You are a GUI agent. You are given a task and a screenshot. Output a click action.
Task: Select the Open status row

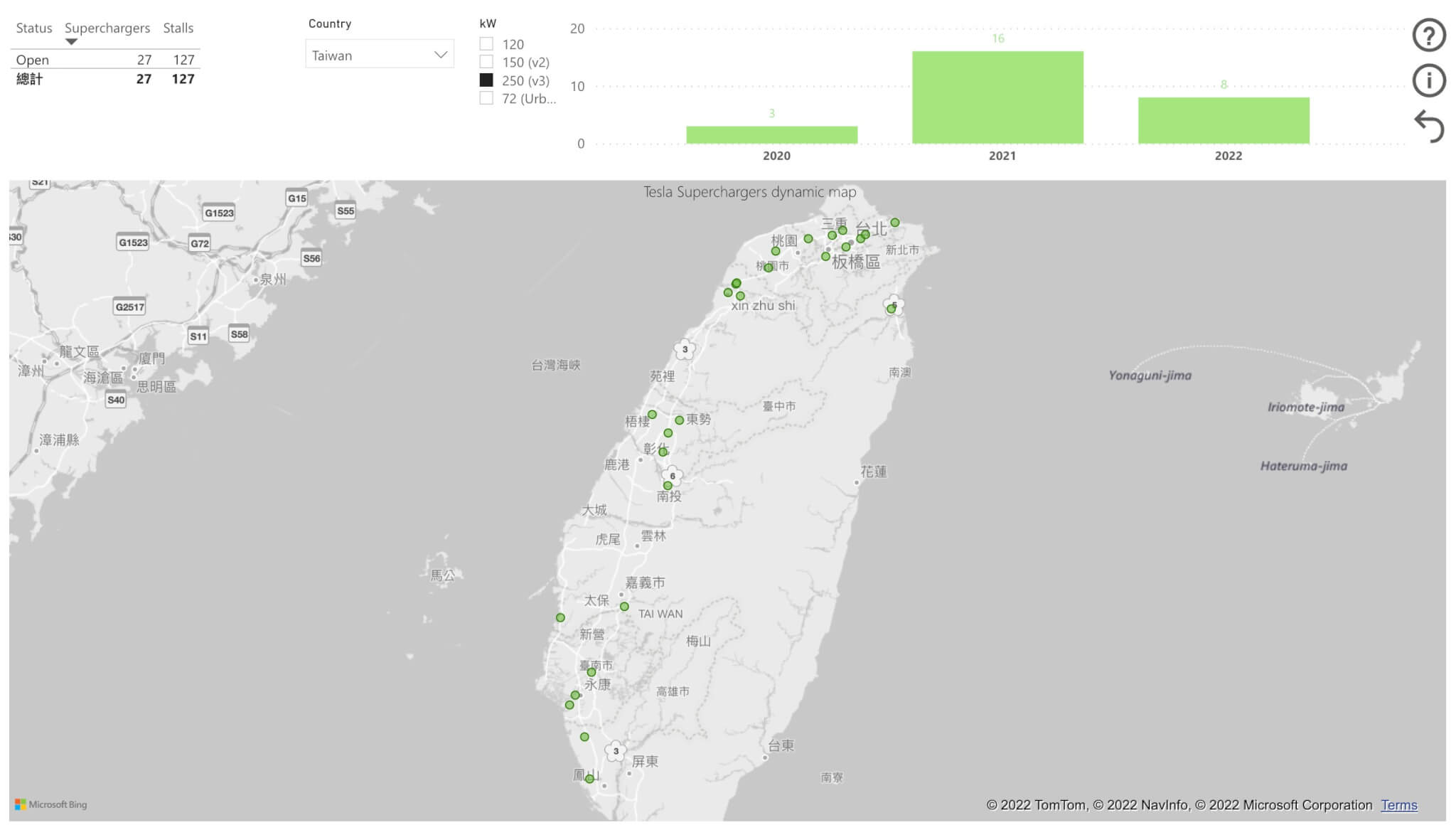[105, 60]
